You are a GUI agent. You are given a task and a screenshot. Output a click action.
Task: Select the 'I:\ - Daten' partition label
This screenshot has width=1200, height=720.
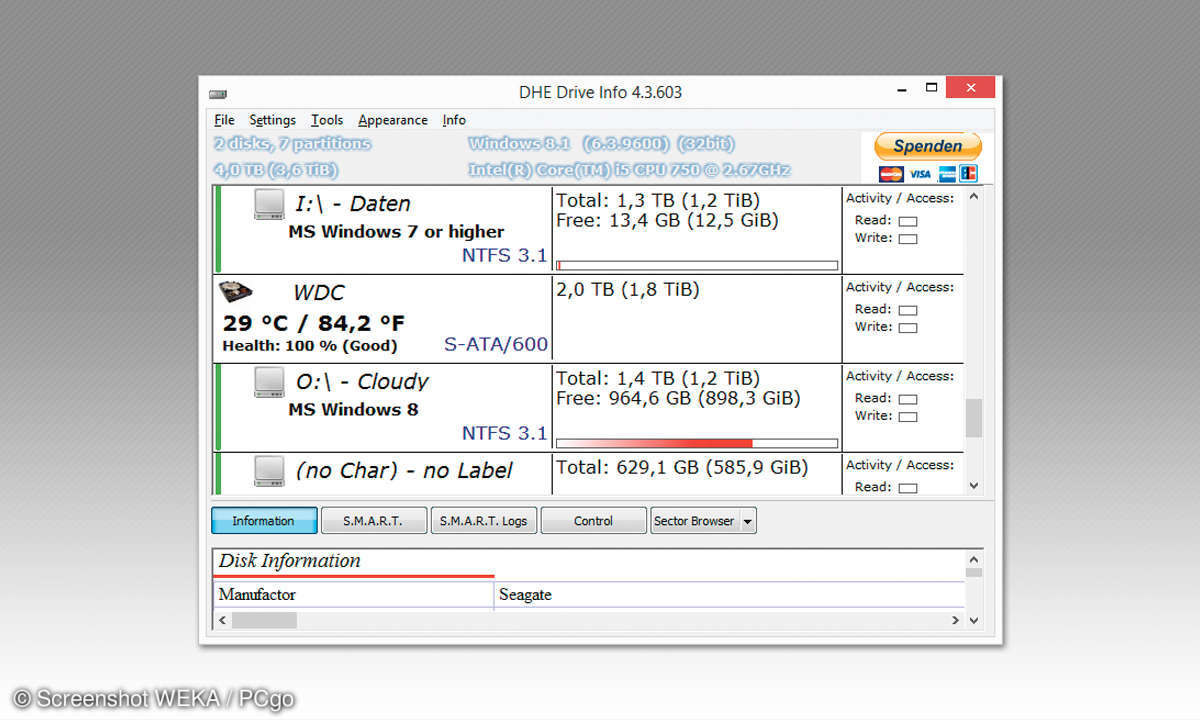pos(353,204)
